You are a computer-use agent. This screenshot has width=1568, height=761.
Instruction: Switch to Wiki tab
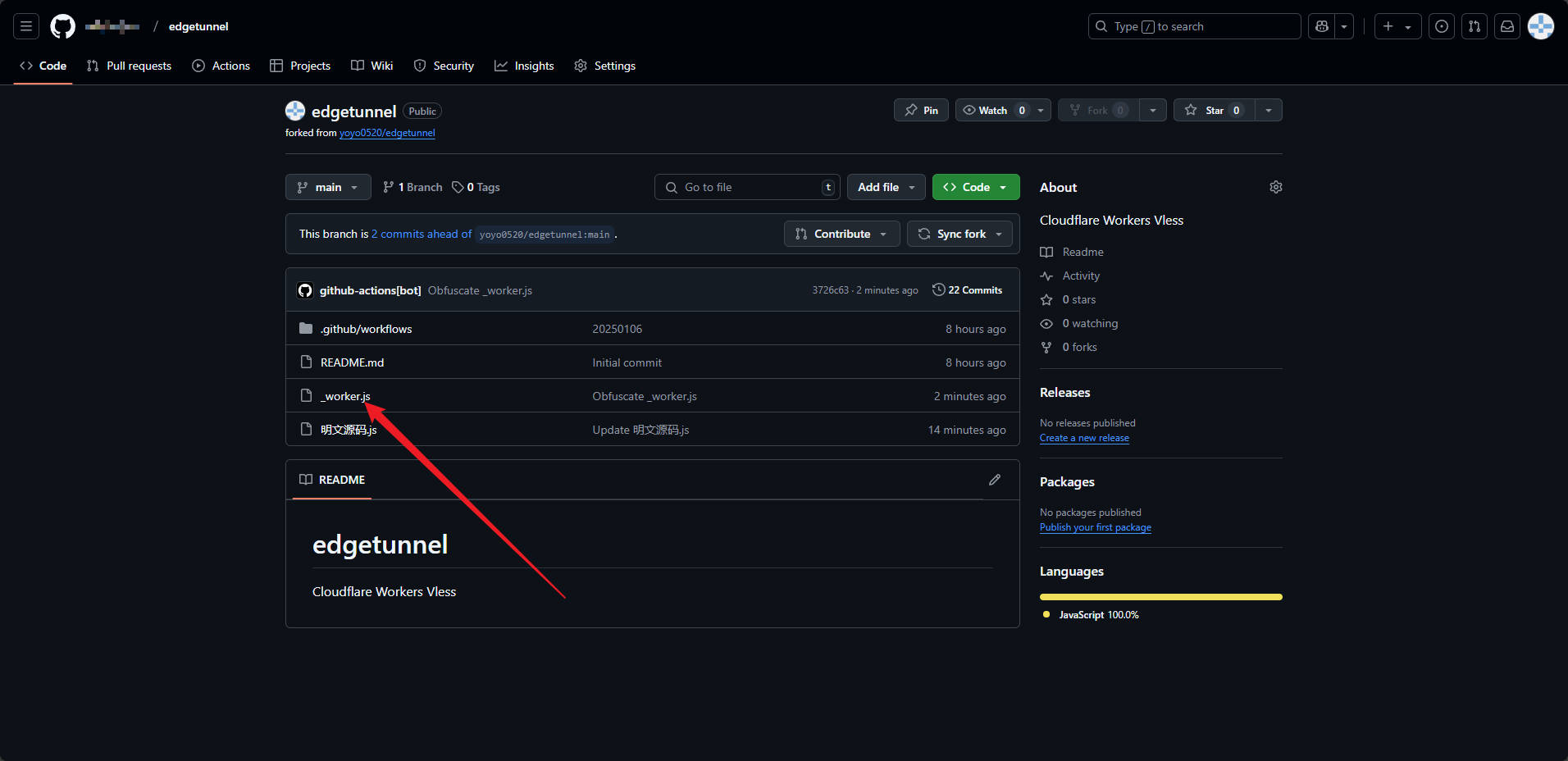[x=371, y=66]
